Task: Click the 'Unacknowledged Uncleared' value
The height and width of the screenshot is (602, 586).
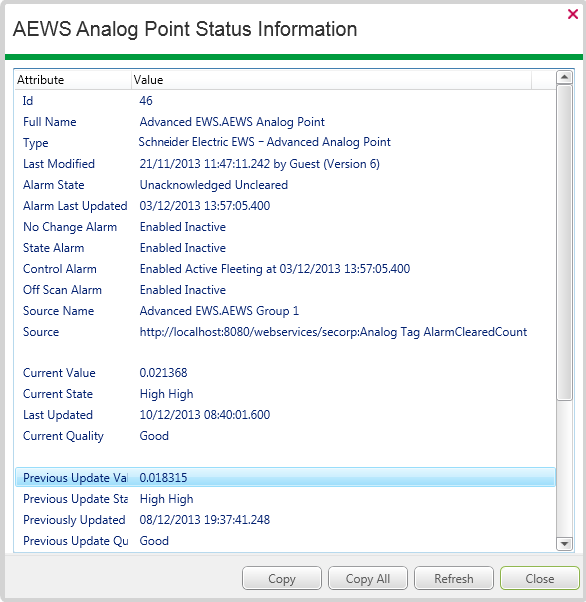Action: (x=214, y=185)
